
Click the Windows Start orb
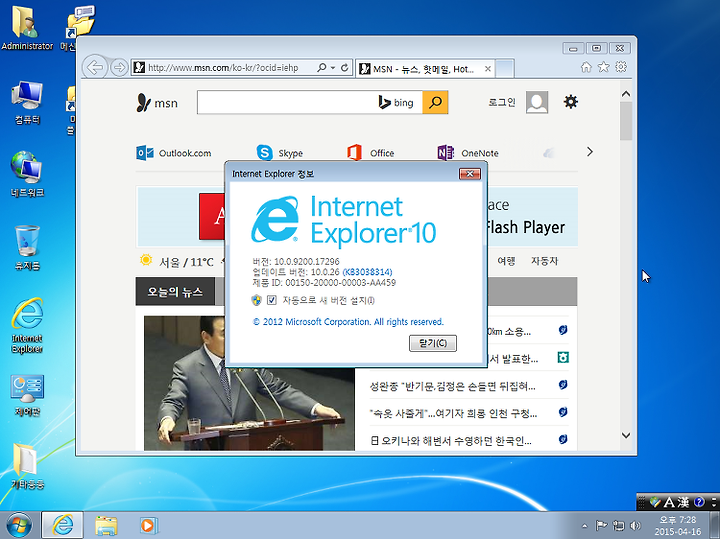point(19,525)
